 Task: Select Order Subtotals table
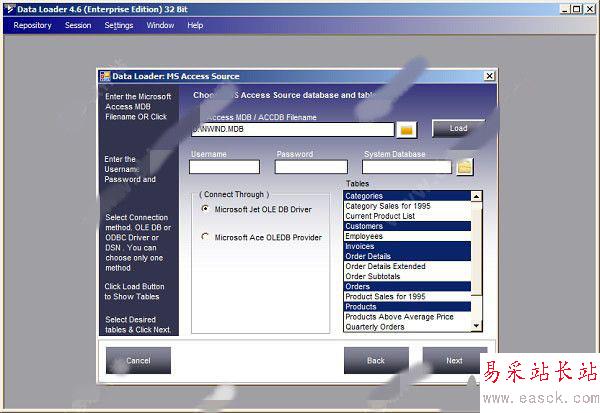point(408,276)
